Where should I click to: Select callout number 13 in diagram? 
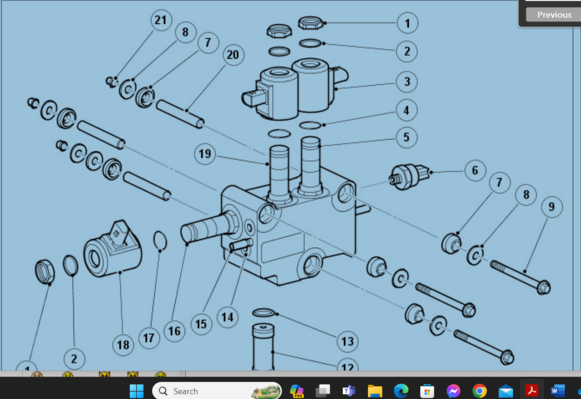pyautogui.click(x=348, y=341)
